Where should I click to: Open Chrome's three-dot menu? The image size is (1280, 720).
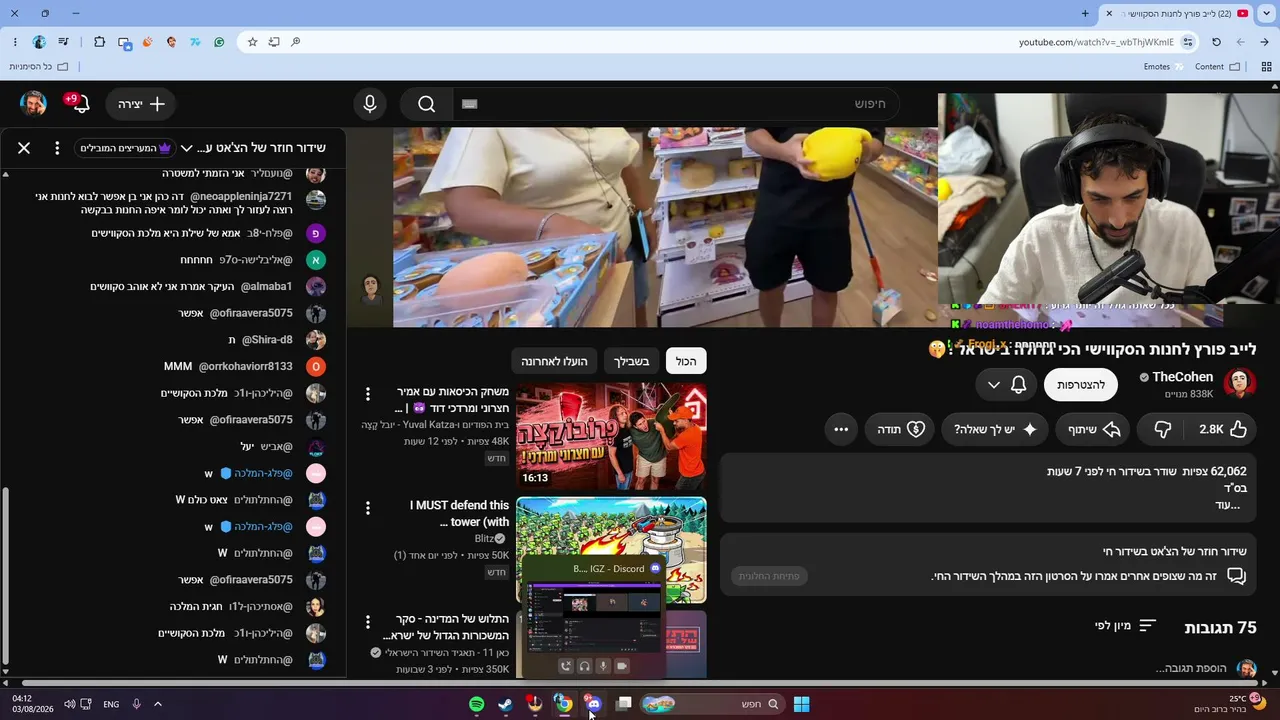15,42
